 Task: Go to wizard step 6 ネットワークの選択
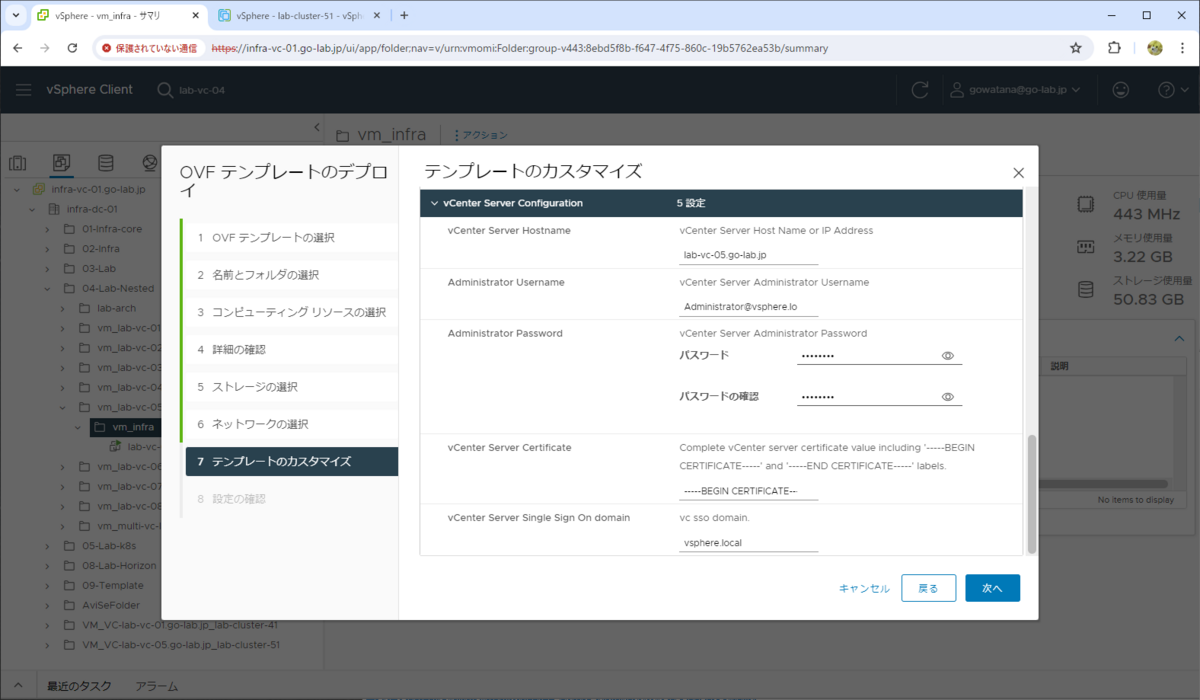click(290, 424)
